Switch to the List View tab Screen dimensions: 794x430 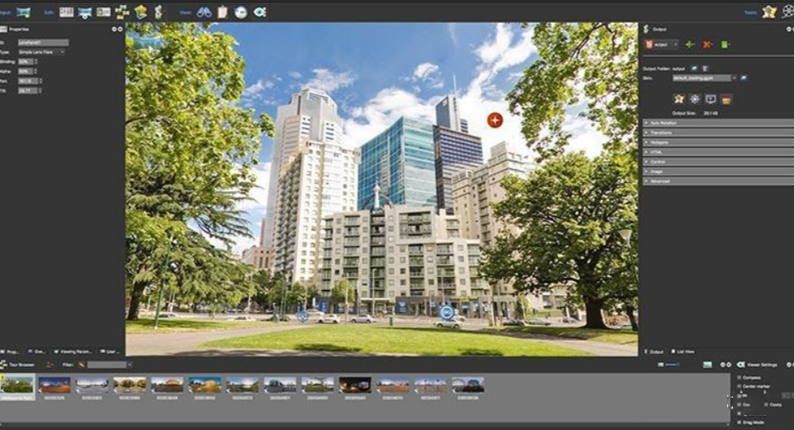683,351
